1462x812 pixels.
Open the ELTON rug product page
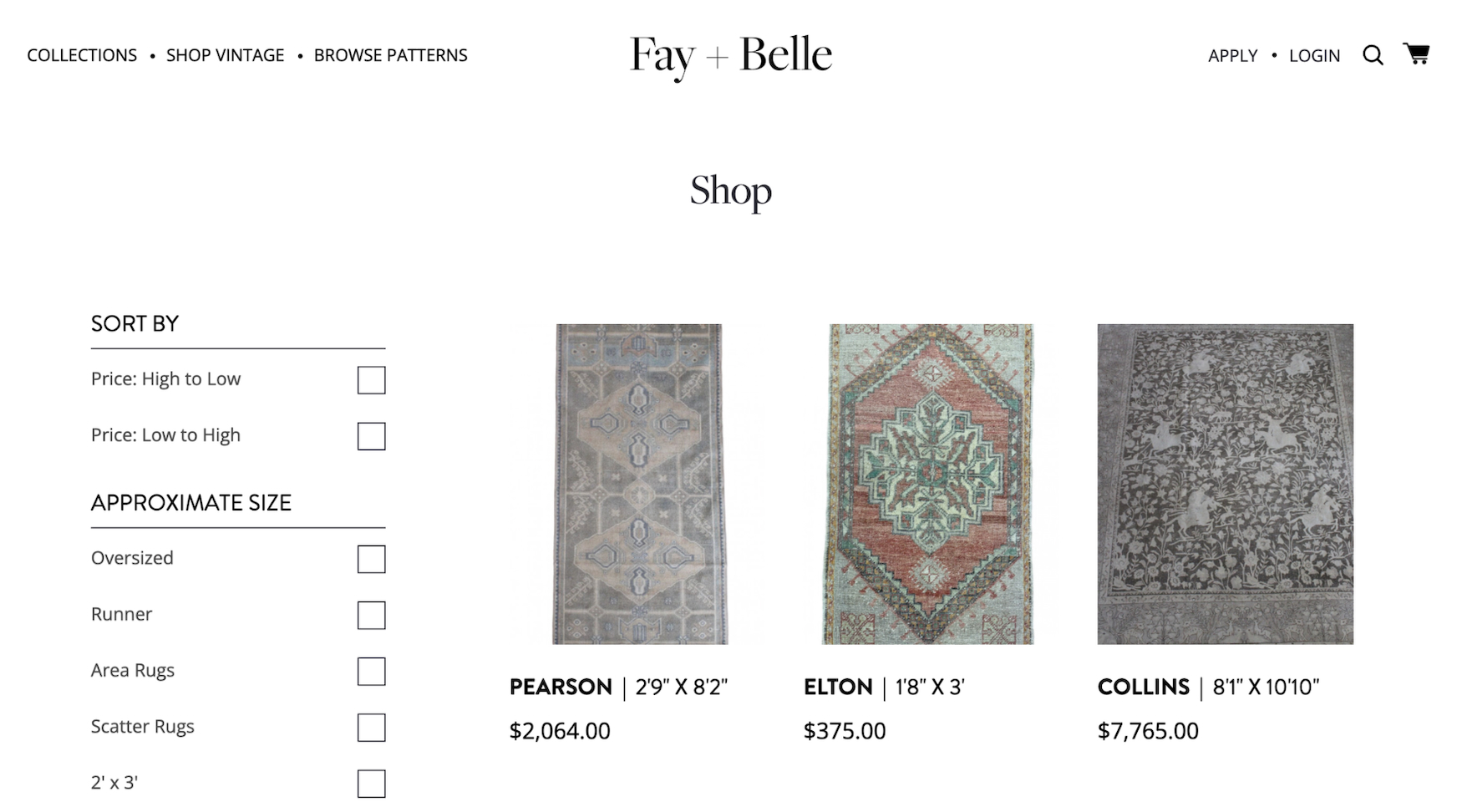[839, 687]
